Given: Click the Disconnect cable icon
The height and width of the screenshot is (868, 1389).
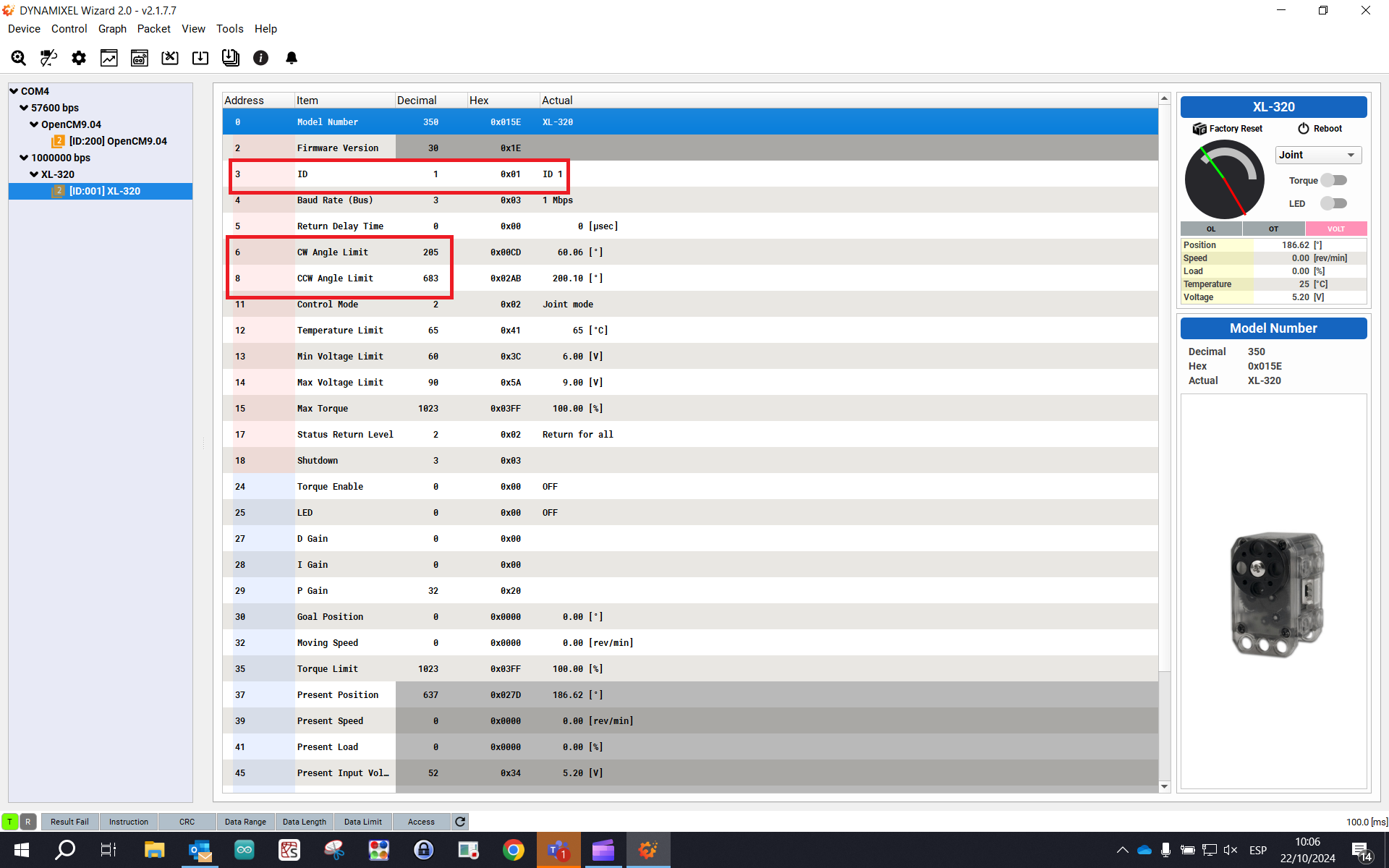Looking at the screenshot, I should pyautogui.click(x=48, y=58).
